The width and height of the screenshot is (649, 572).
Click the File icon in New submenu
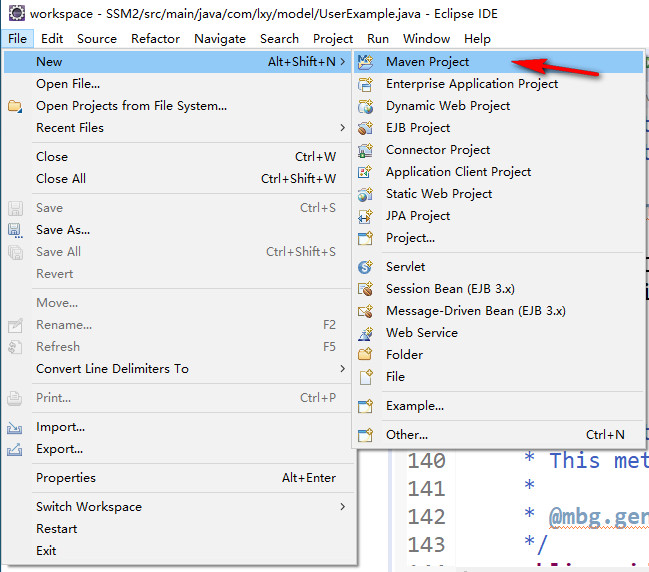coord(365,377)
